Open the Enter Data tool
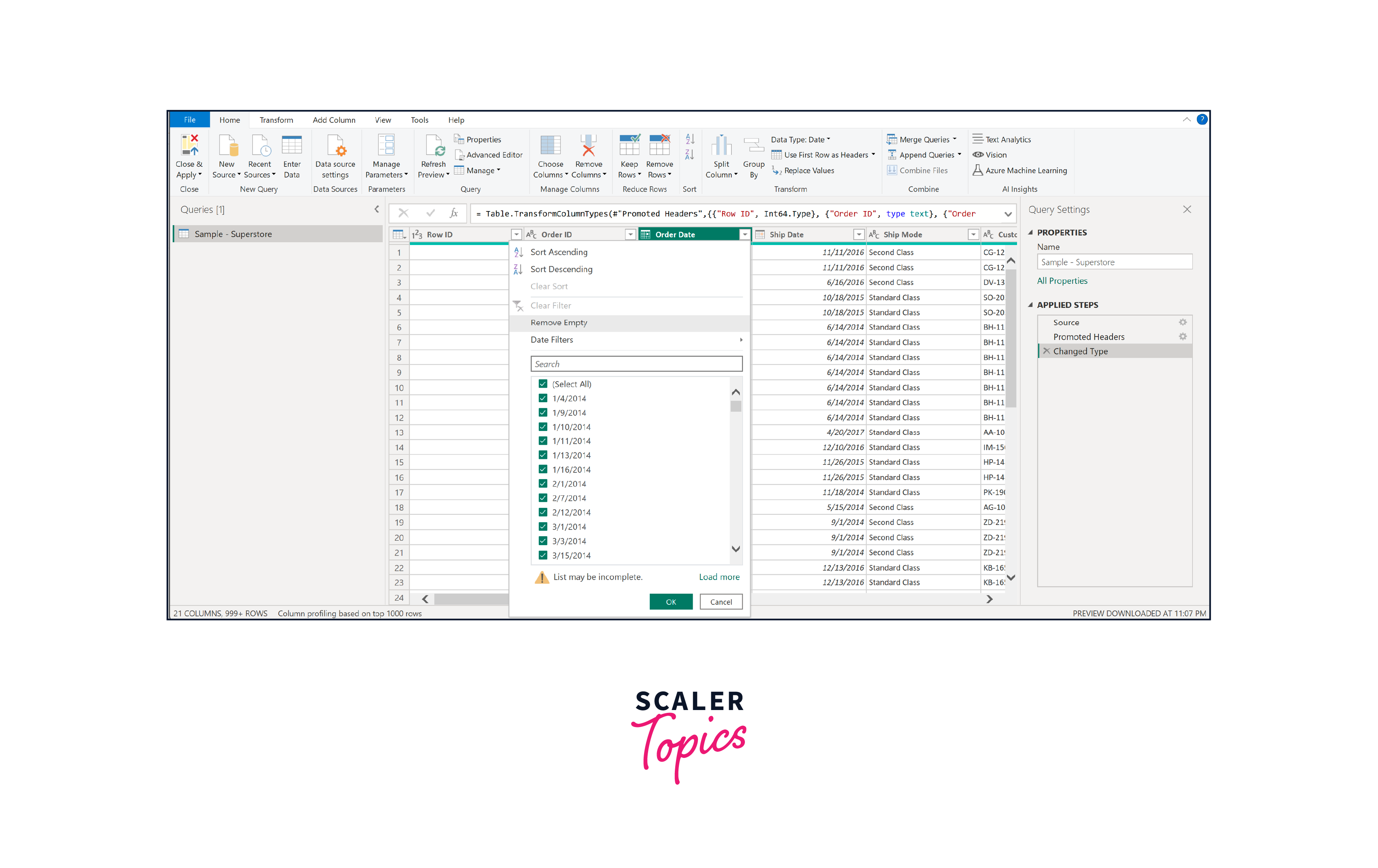Screen dimensions: 1378x868 [291, 147]
